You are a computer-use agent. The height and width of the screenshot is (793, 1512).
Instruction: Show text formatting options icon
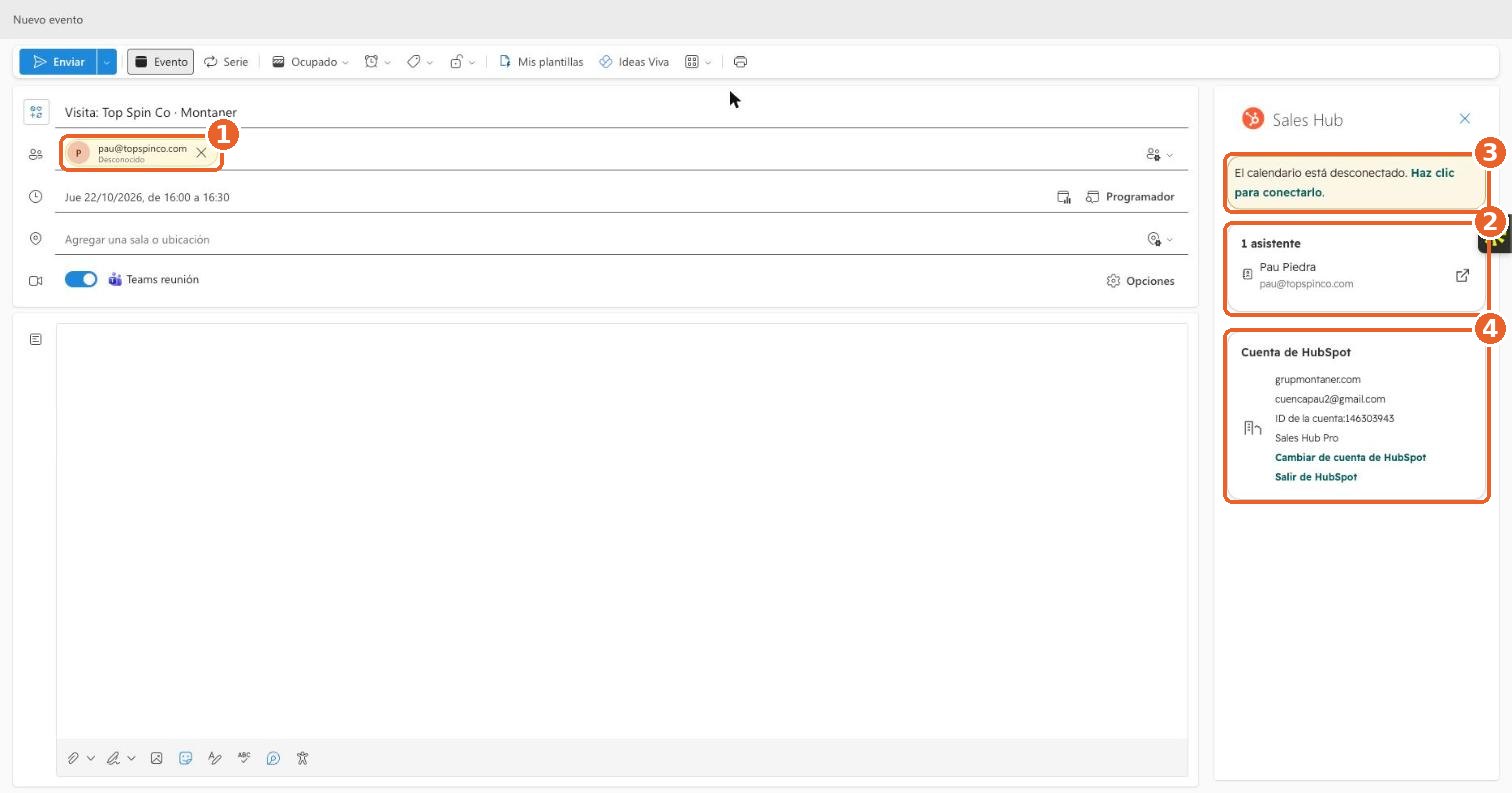tap(215, 758)
